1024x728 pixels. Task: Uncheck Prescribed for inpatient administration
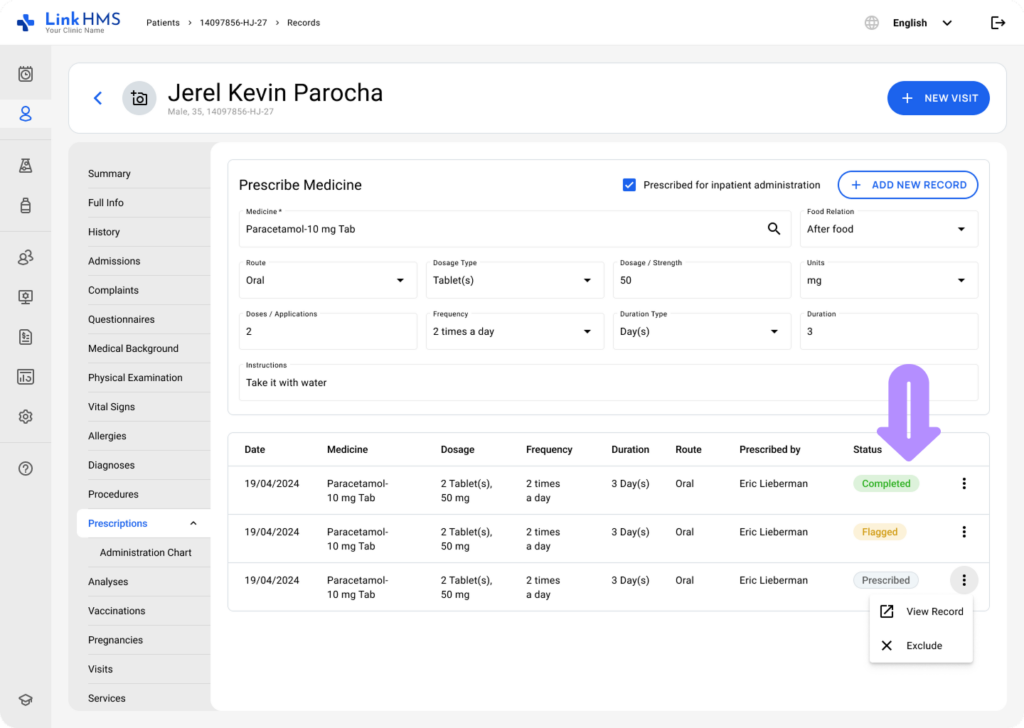pos(629,185)
